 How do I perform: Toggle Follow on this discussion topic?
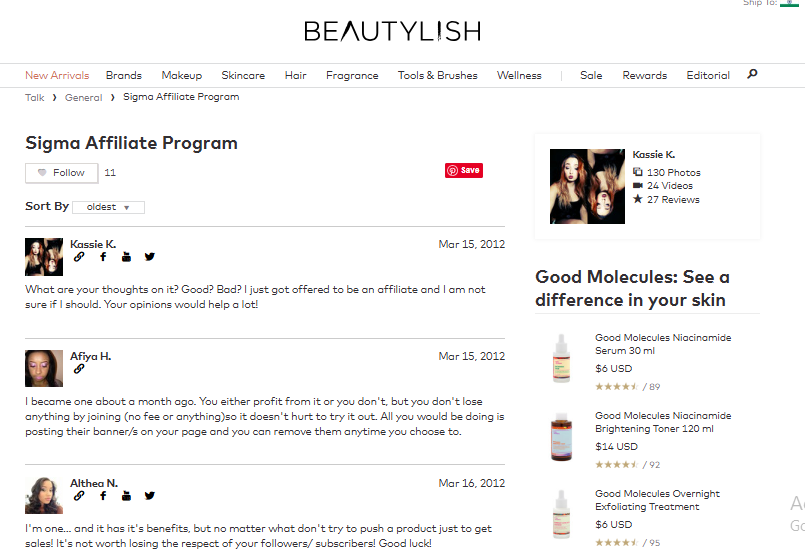pyautogui.click(x=62, y=173)
